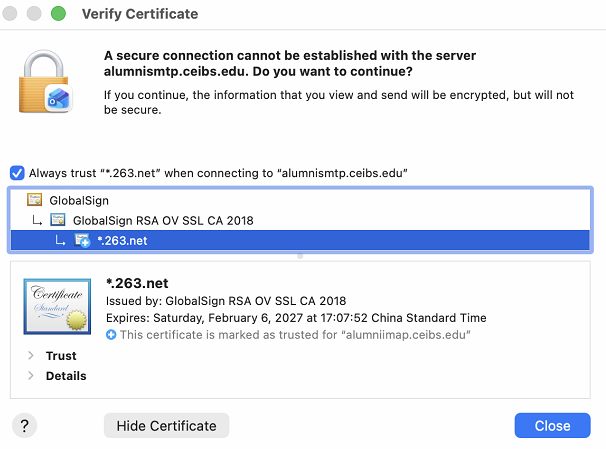The image size is (606, 449).
Task: Select GlobalSign root in the certificate chain
Action: coord(79,200)
